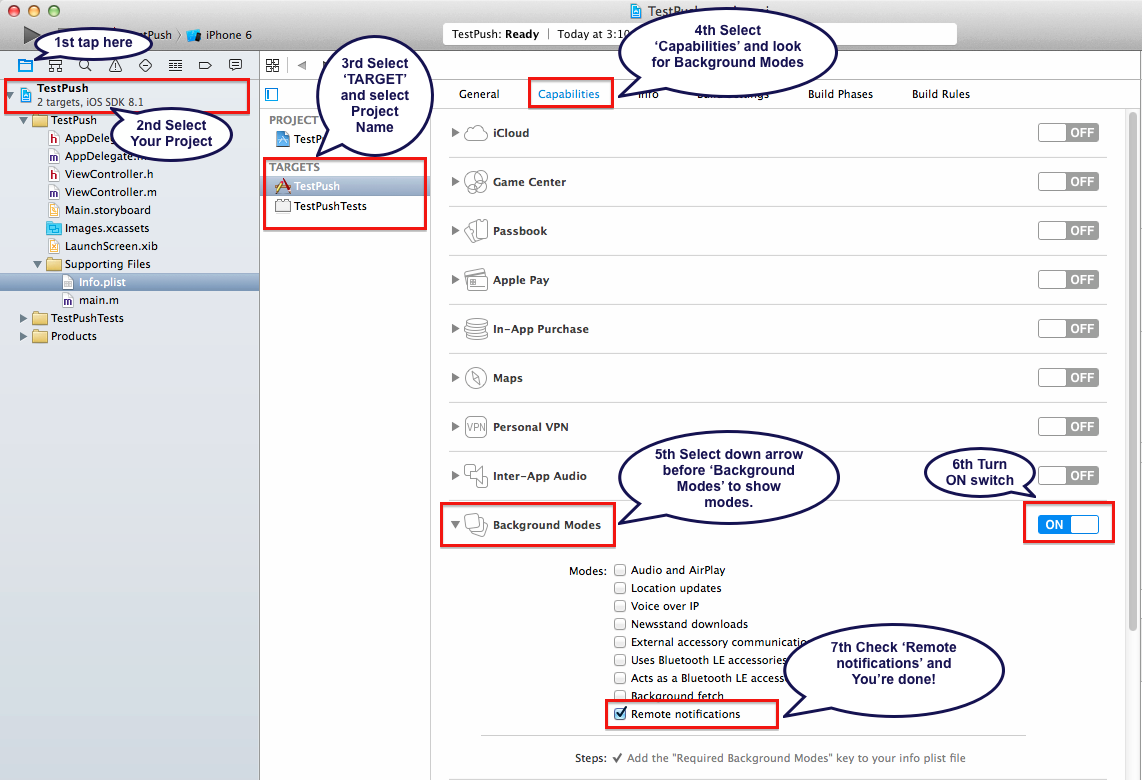The image size is (1142, 780).
Task: Open the Report navigator speech icon
Action: click(235, 66)
